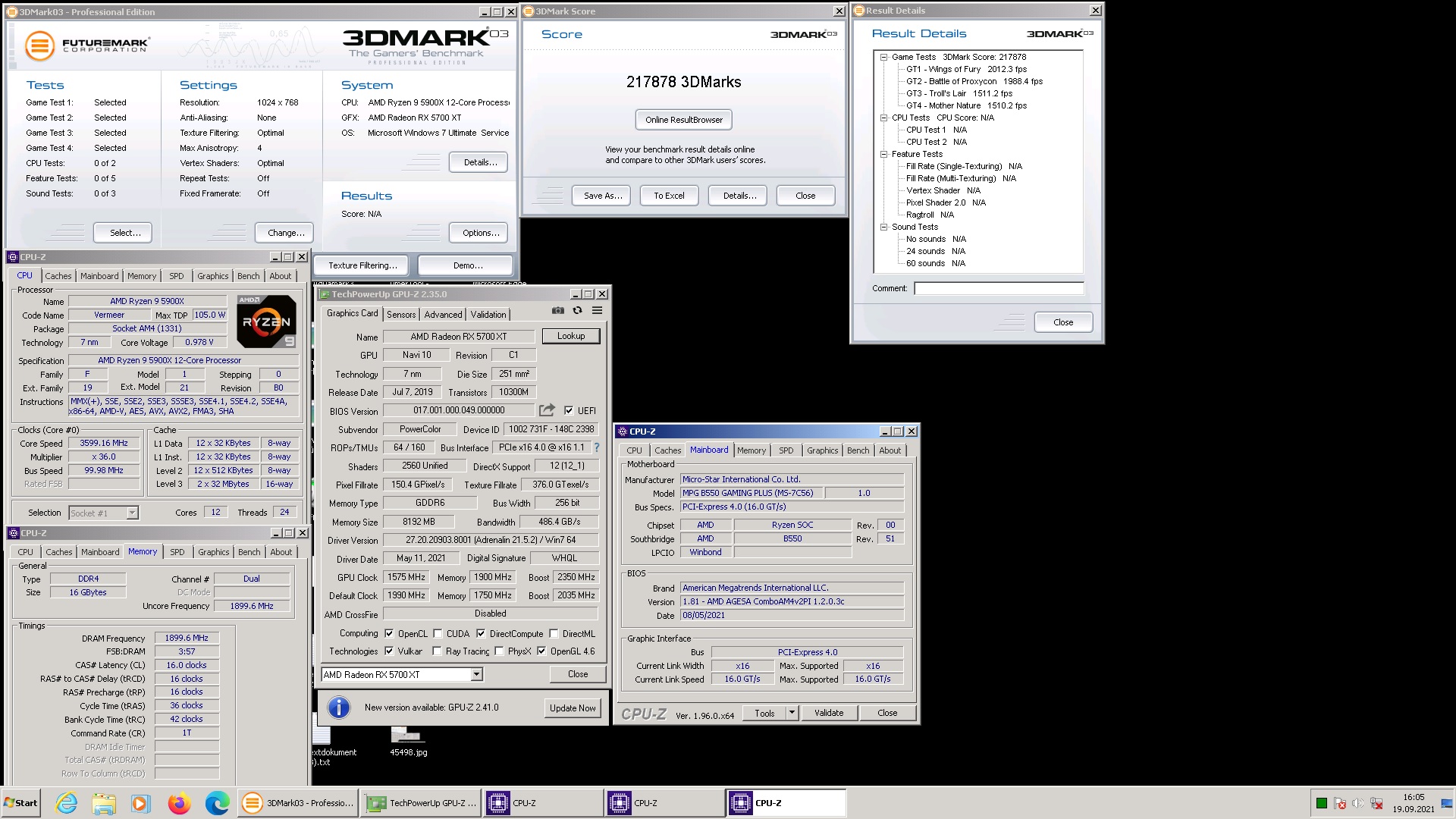The width and height of the screenshot is (1456, 819).
Task: Toggle the DirectCompute checkbox
Action: click(481, 633)
